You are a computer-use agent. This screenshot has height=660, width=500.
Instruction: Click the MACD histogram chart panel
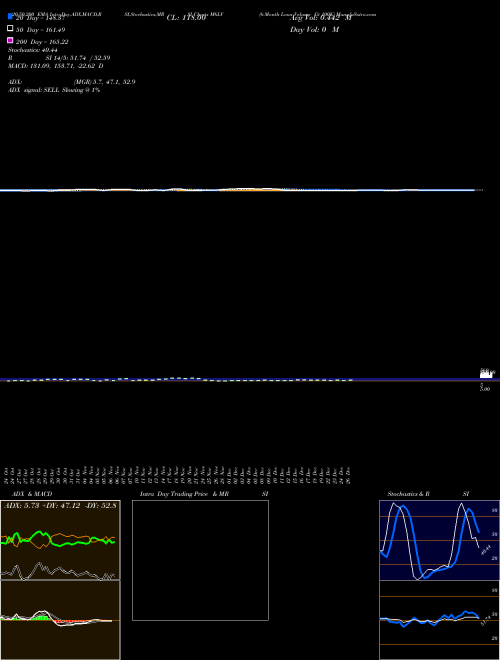click(60, 620)
